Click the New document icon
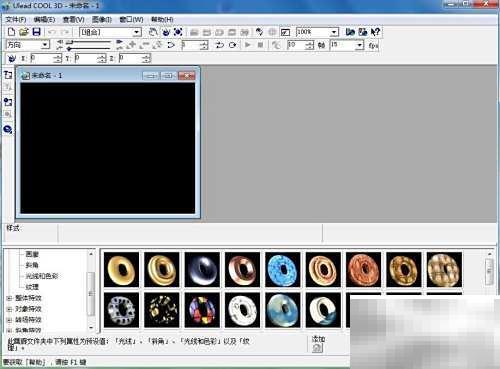Screen dimensions: 500x369 [x=11, y=32]
